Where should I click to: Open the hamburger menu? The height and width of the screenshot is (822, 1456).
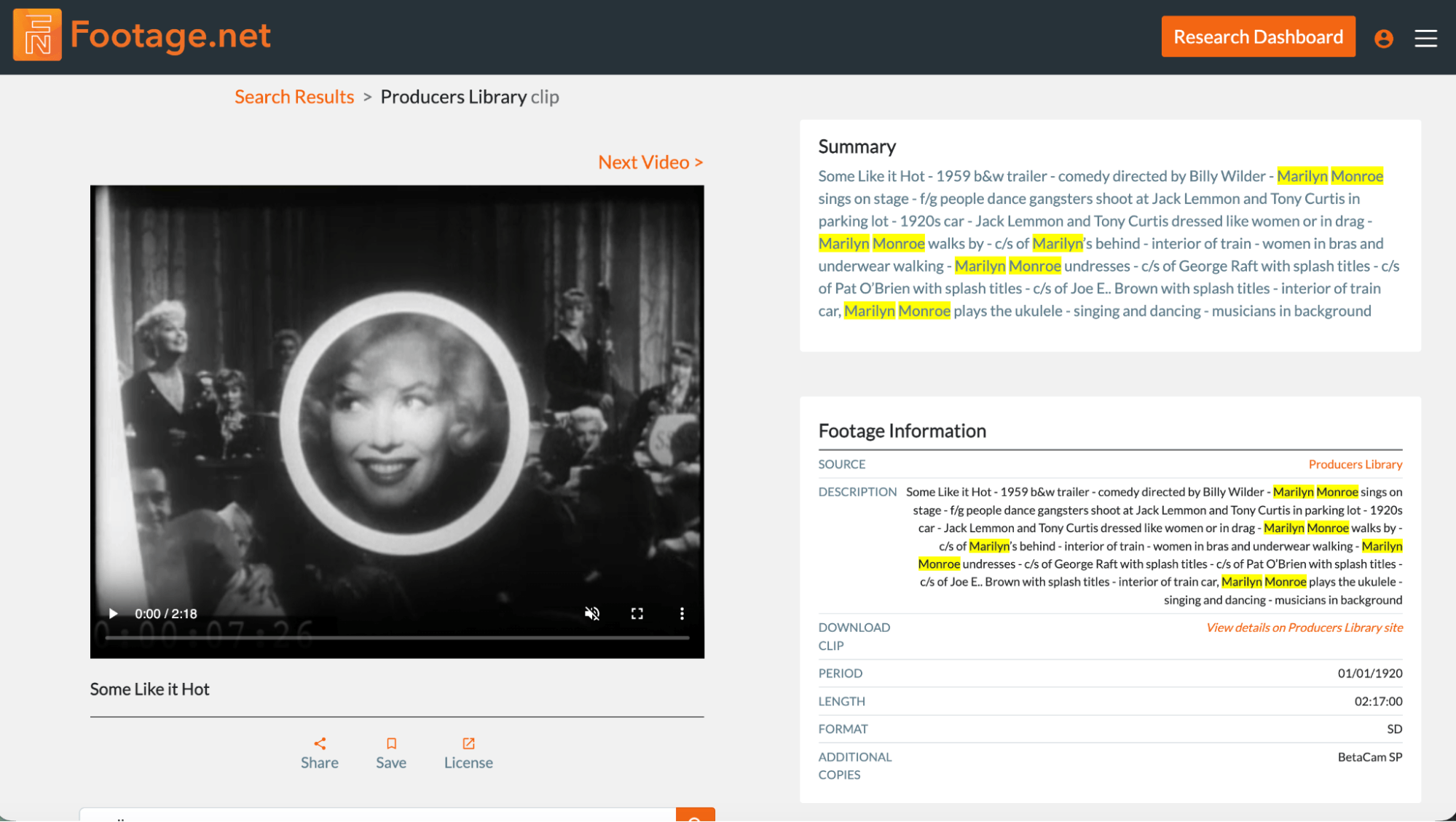(x=1425, y=38)
